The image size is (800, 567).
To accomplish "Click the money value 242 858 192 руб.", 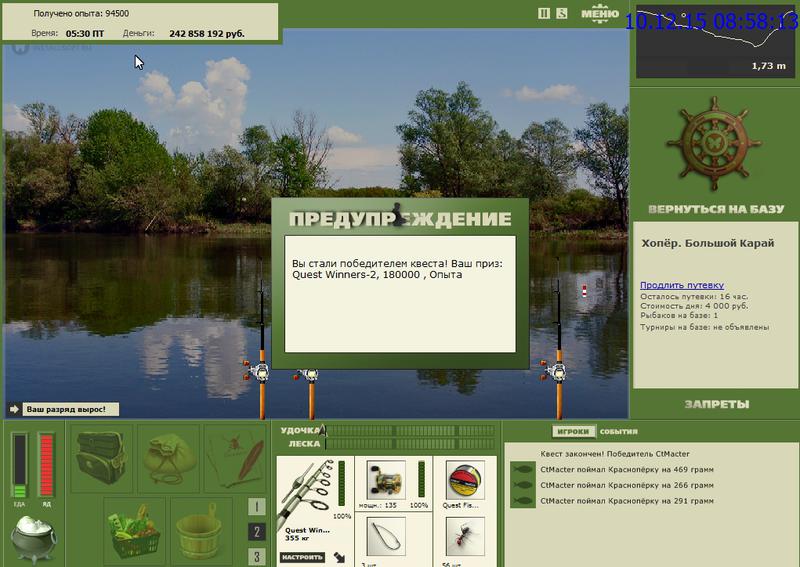I will 207,34.
